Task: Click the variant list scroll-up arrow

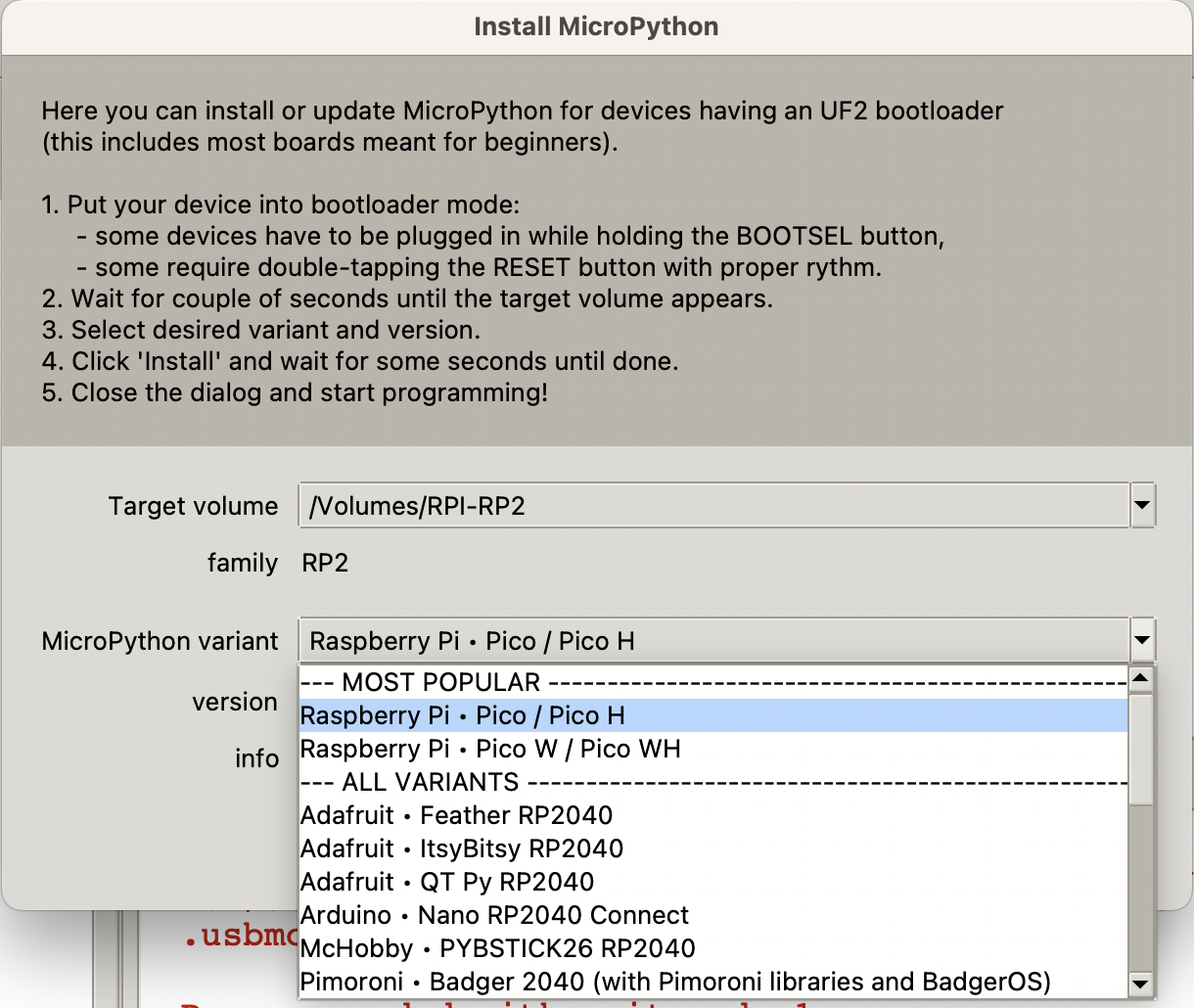Action: coord(1141,678)
